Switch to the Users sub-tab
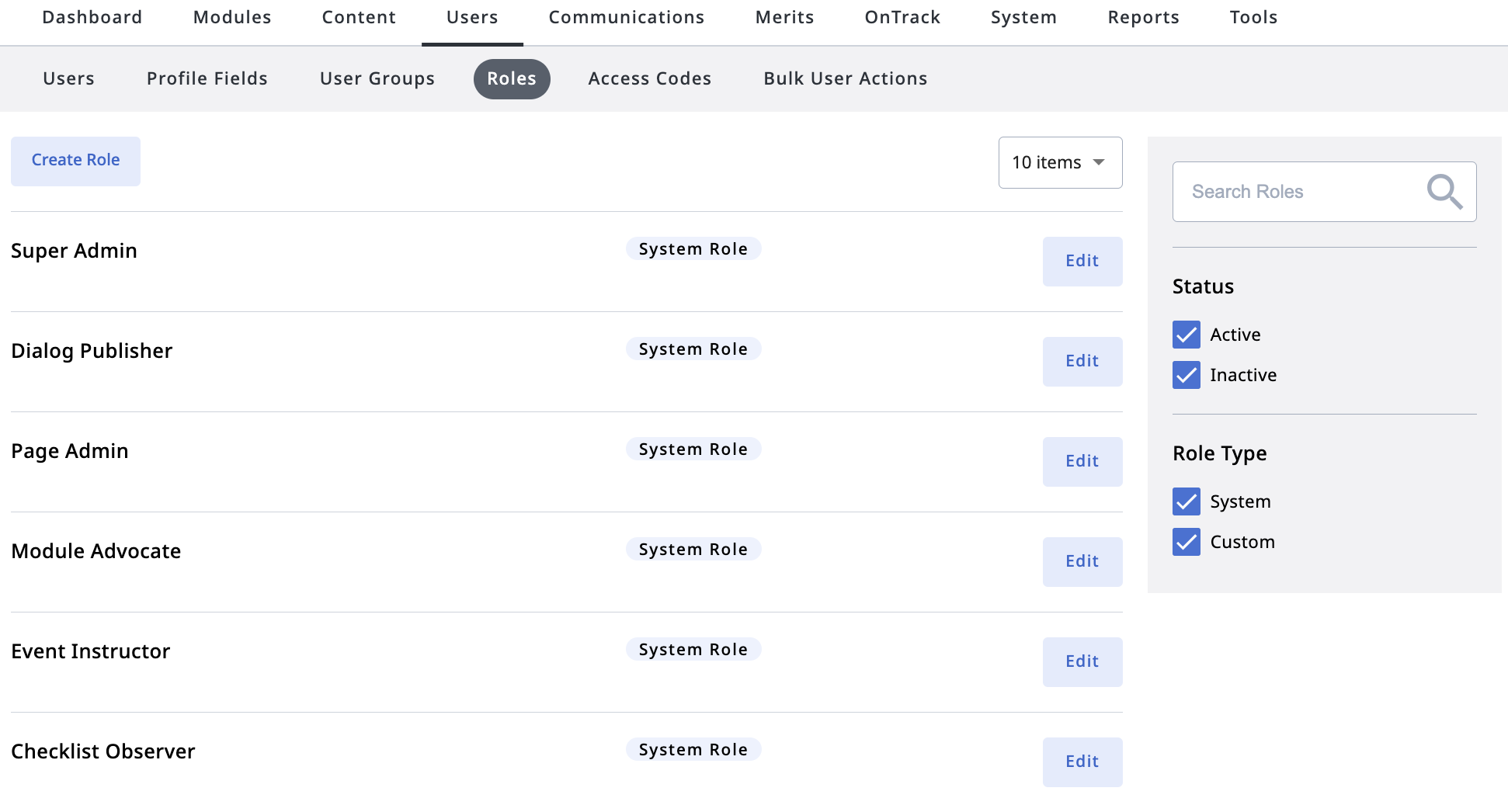The height and width of the screenshot is (812, 1508). [x=68, y=78]
